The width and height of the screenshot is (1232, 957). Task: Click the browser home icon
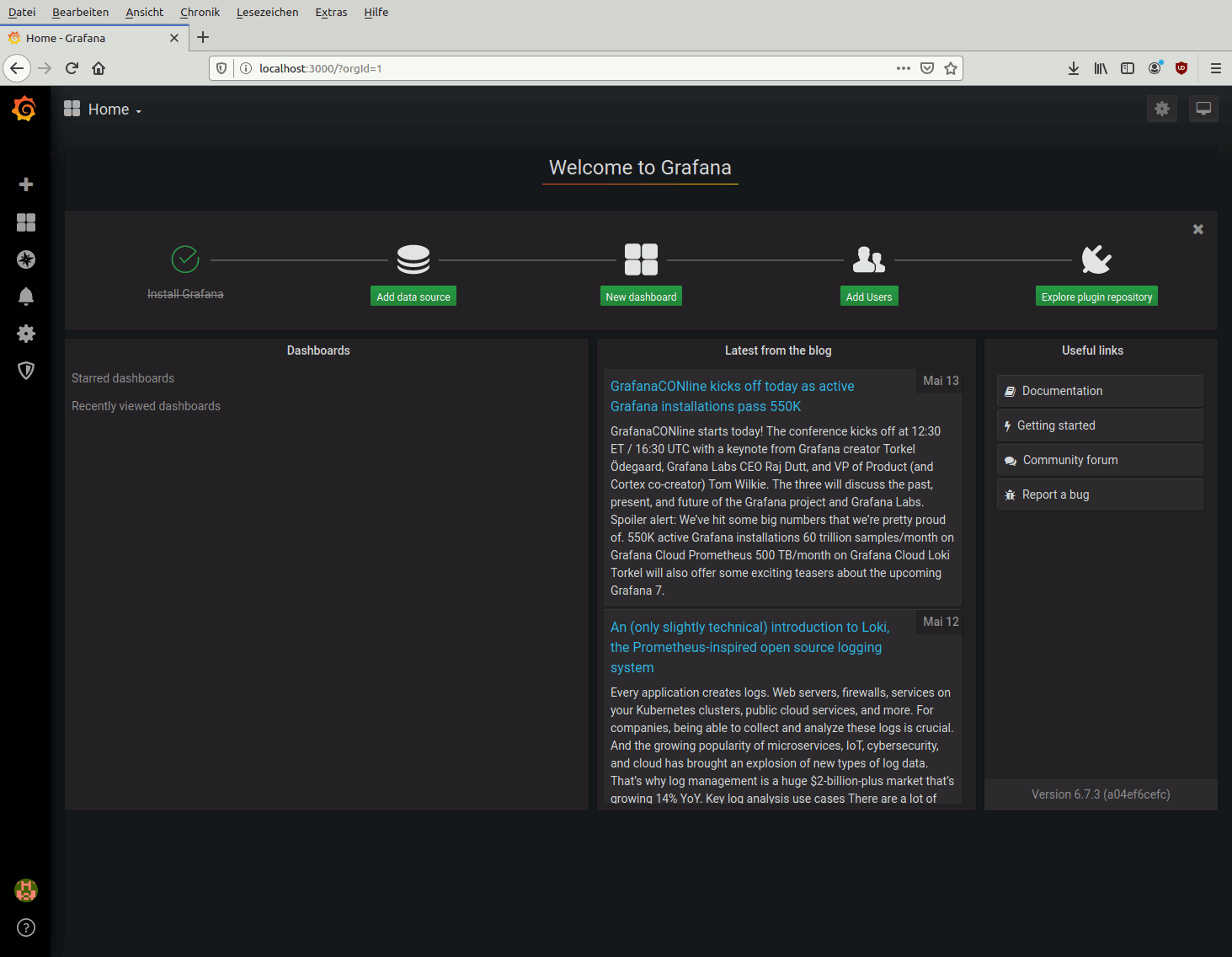click(99, 68)
